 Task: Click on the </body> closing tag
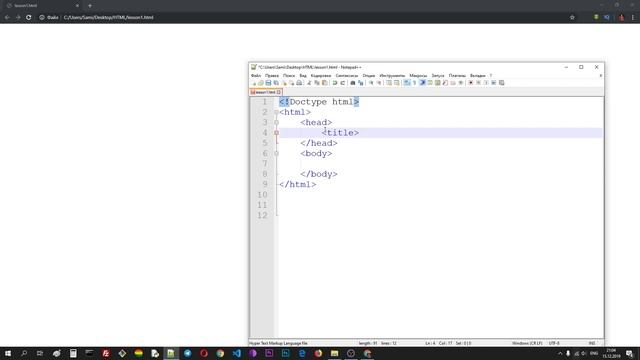pyautogui.click(x=319, y=174)
